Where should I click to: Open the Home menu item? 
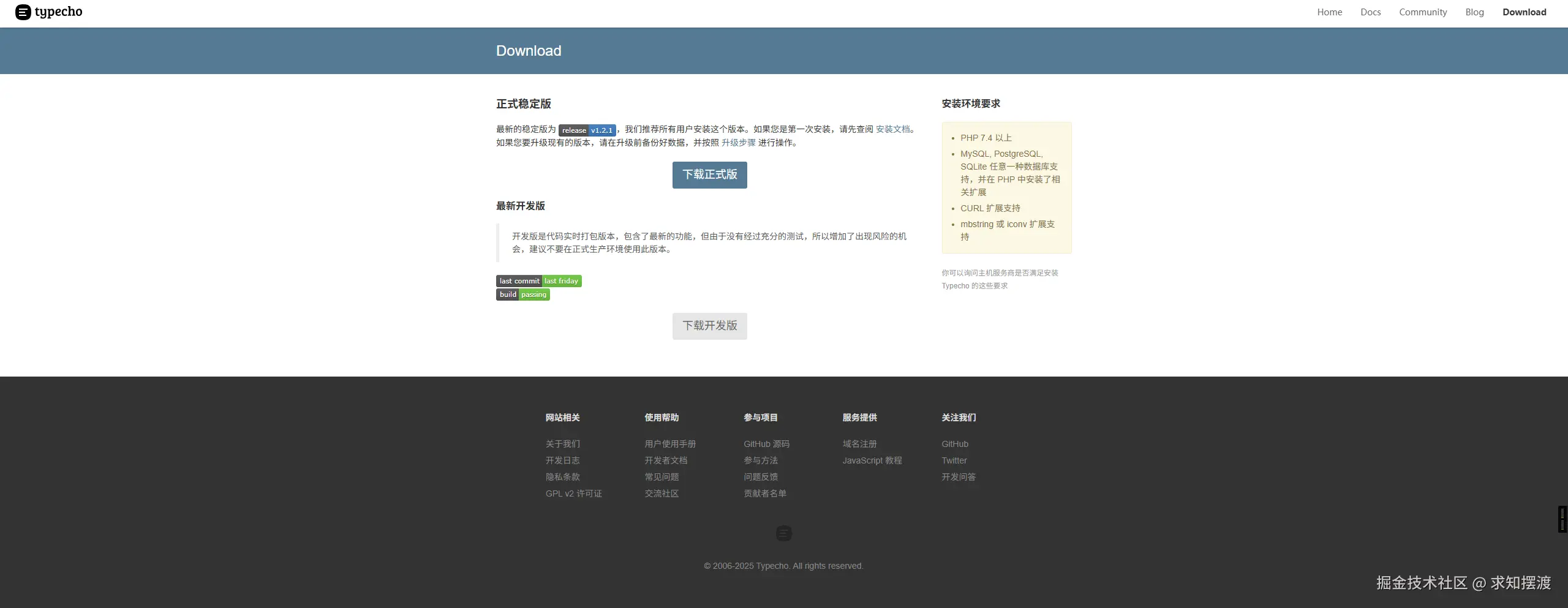point(1329,12)
